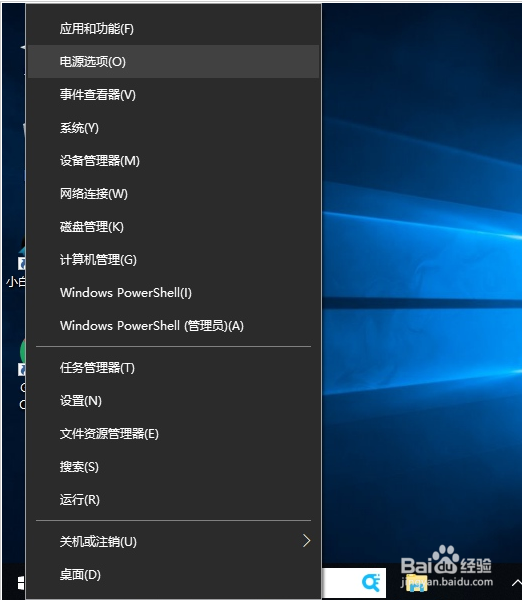Select 磁盘管理(K) entry
This screenshot has height=600, width=522.
tap(173, 227)
